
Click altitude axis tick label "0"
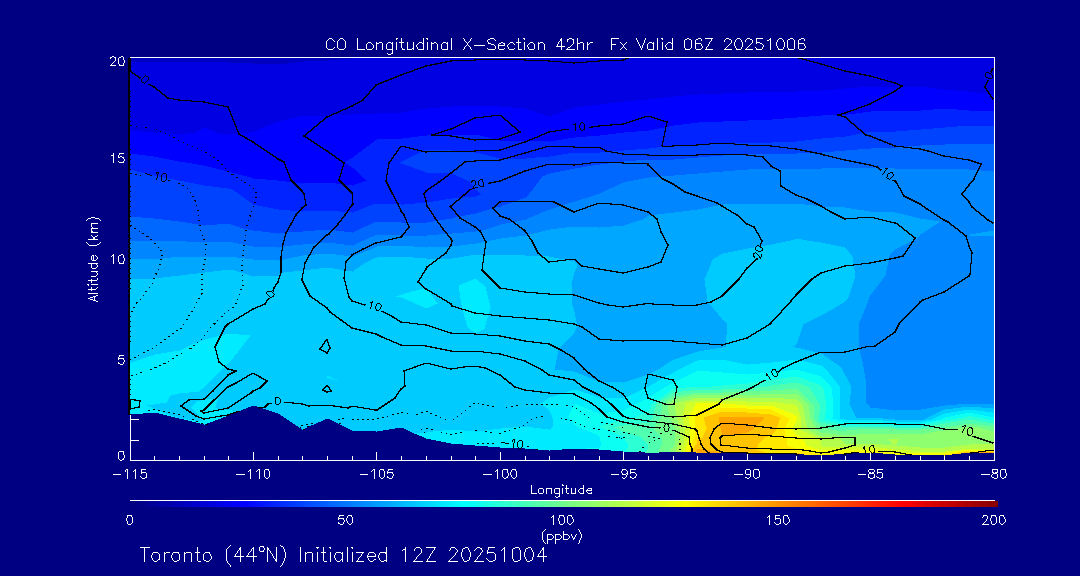121,456
